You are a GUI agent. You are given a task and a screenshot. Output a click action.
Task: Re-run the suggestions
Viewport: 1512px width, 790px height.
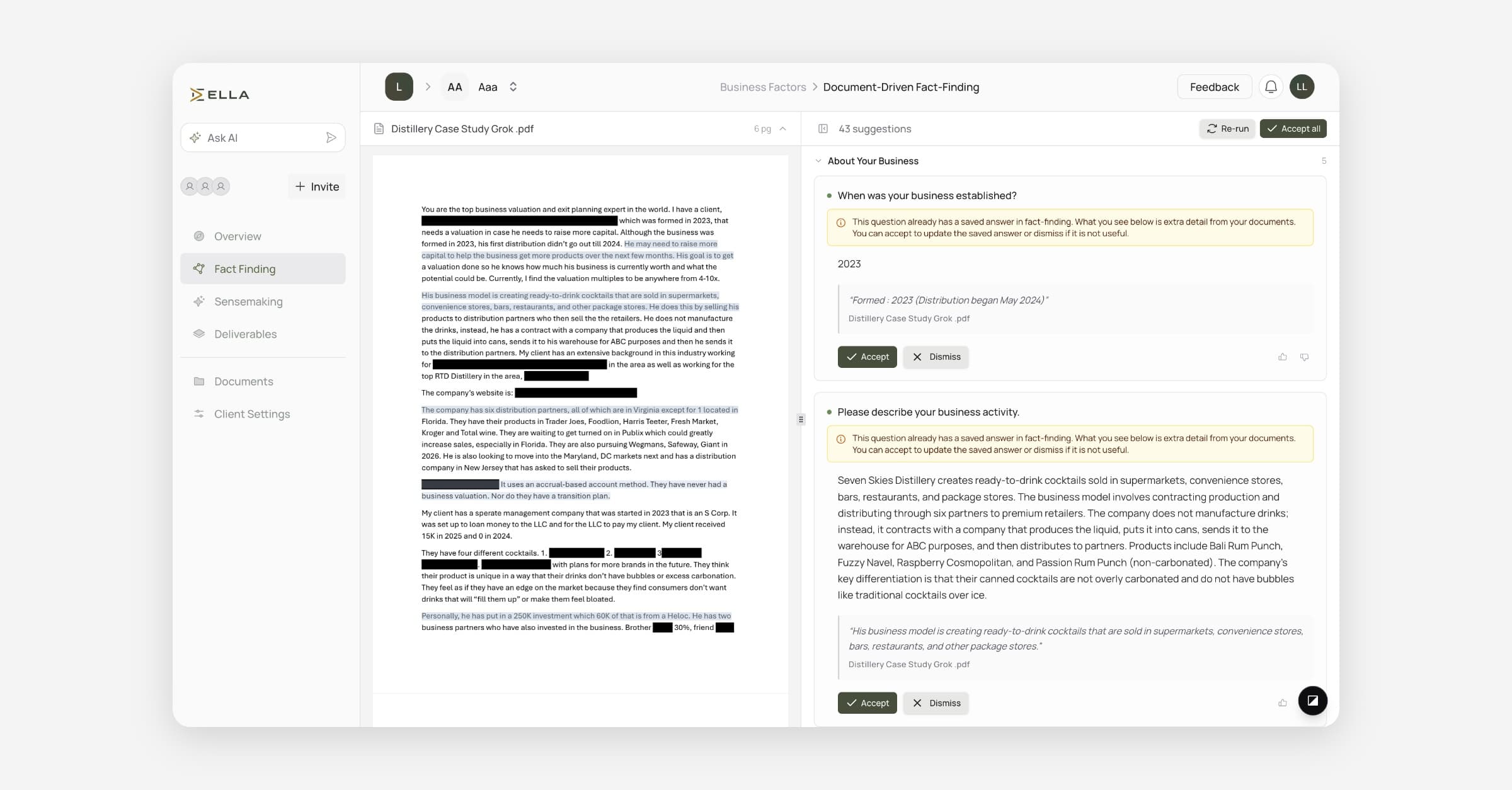(1227, 129)
